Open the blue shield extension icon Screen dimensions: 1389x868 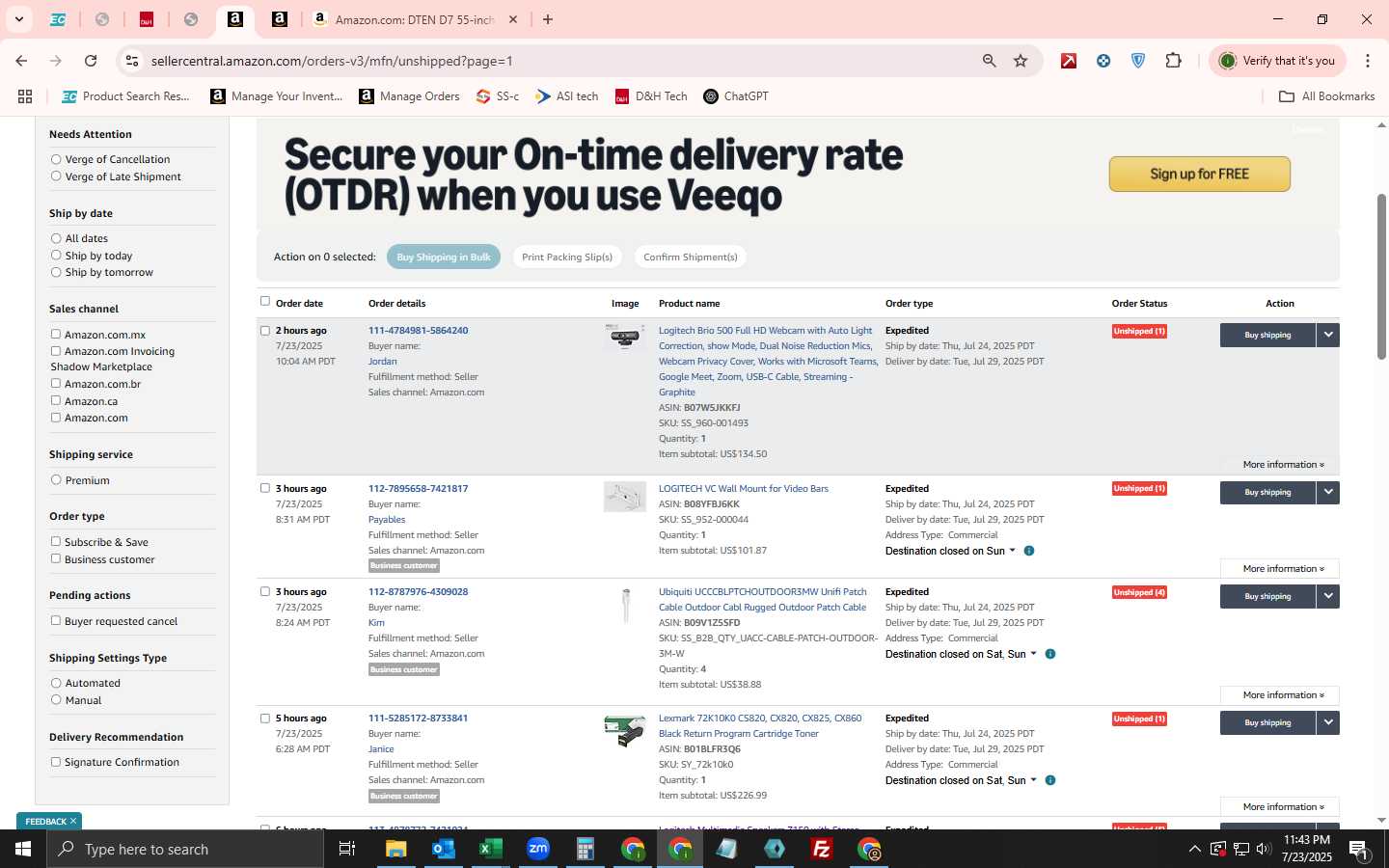1138,61
